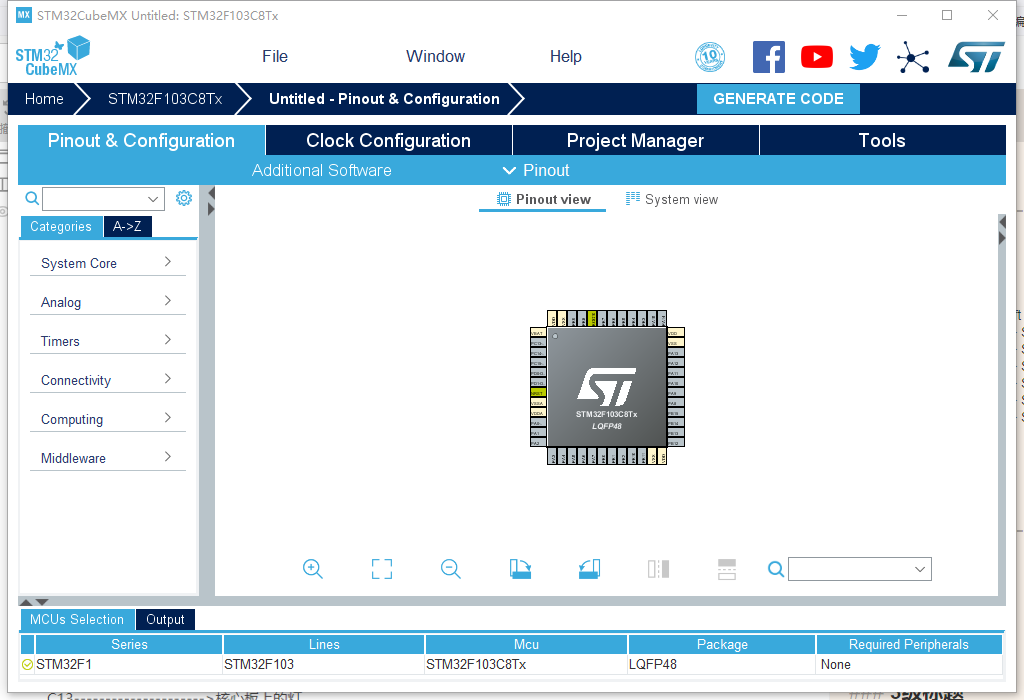
Task: Open the YouTube icon link
Action: pos(816,57)
